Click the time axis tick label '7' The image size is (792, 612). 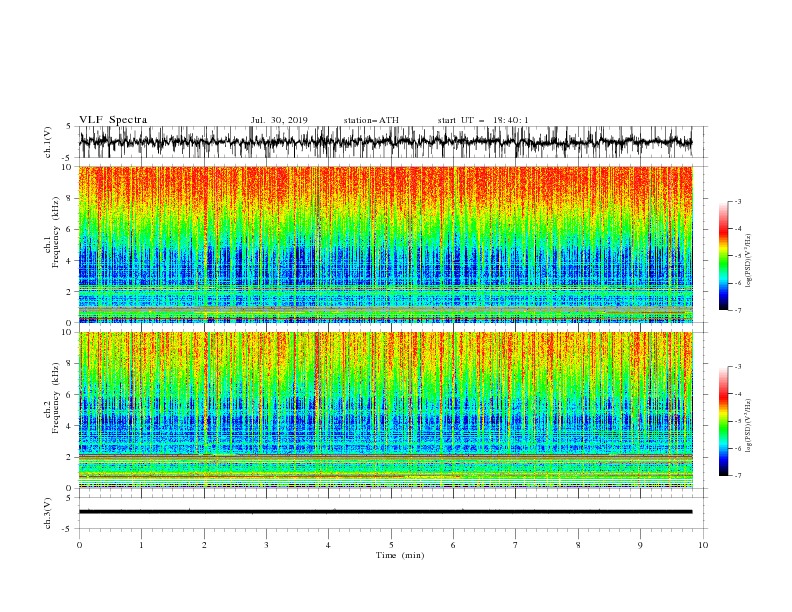pyautogui.click(x=515, y=545)
